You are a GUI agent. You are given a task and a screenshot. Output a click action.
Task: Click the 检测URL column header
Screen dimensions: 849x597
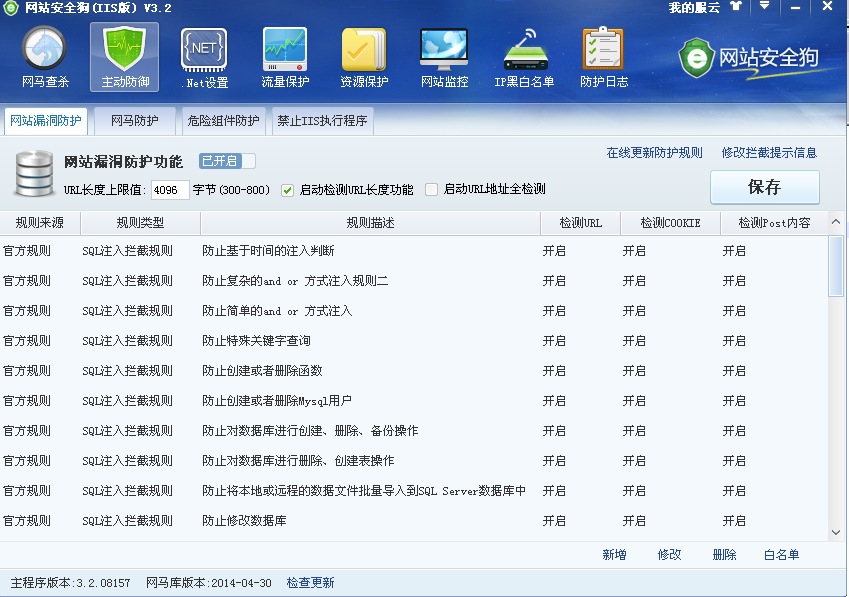pyautogui.click(x=580, y=223)
